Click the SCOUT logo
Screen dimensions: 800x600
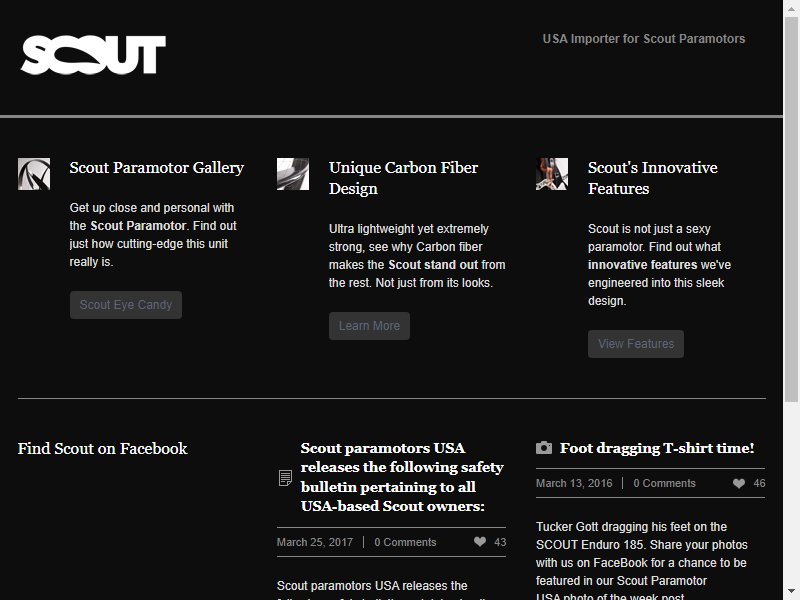(x=93, y=55)
